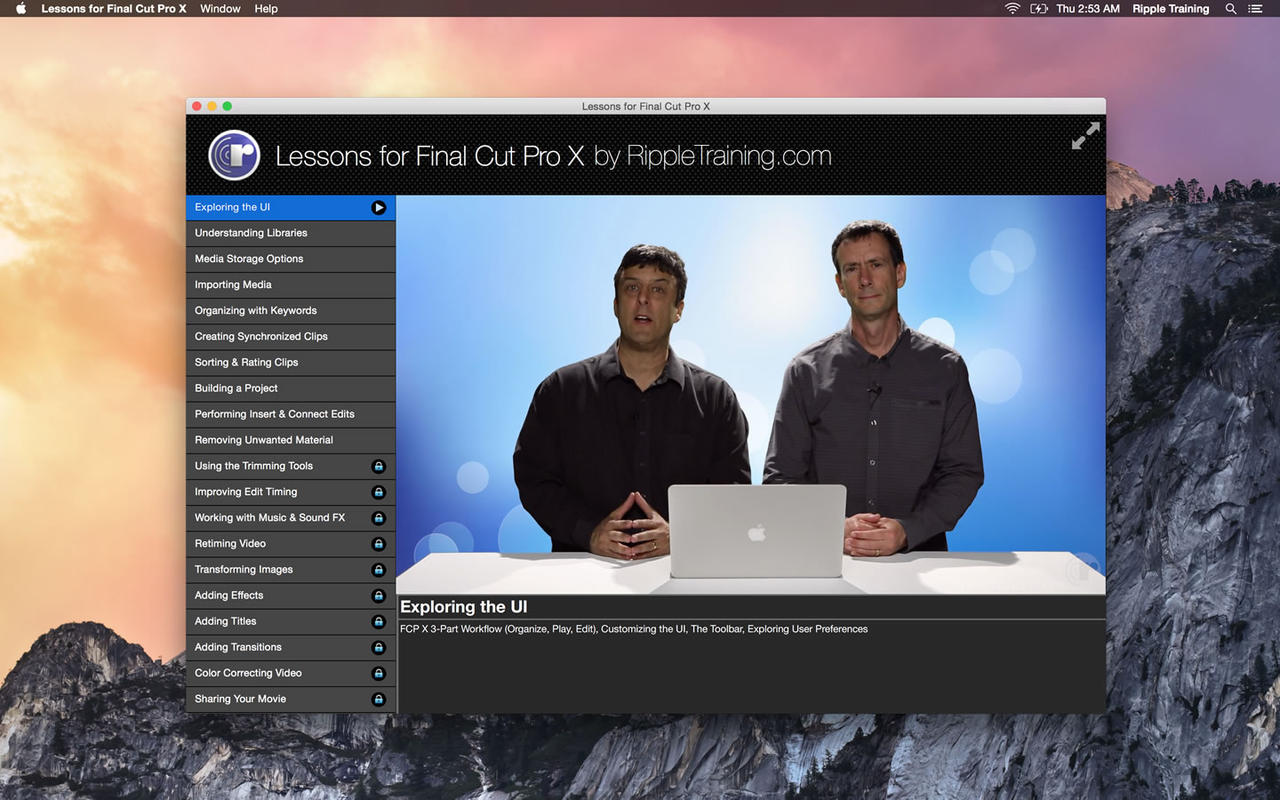1280x800 pixels.
Task: Click lock icon beside Improving Edit Timing
Action: (x=378, y=492)
